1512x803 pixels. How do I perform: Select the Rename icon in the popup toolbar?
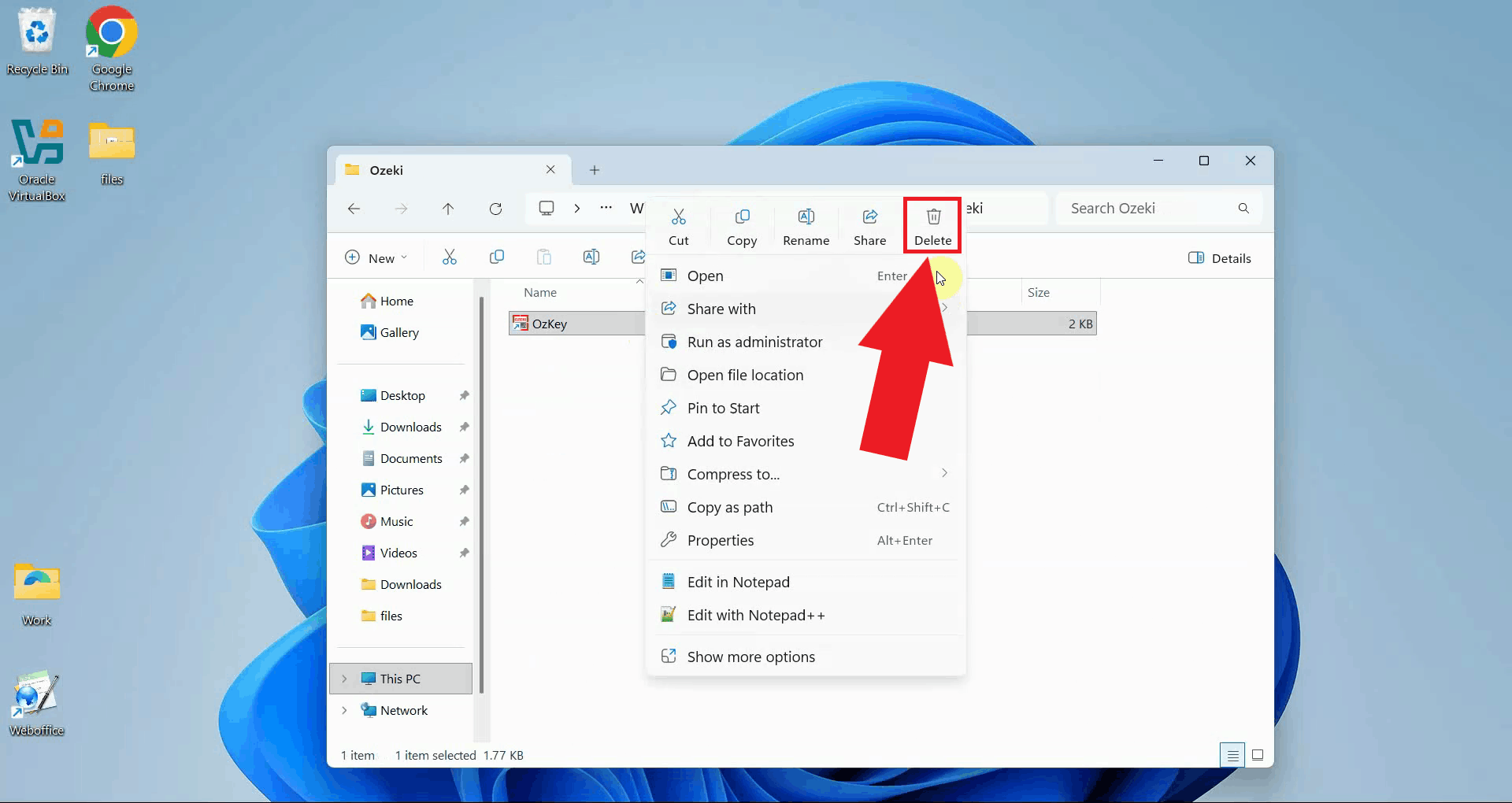[x=805, y=225]
